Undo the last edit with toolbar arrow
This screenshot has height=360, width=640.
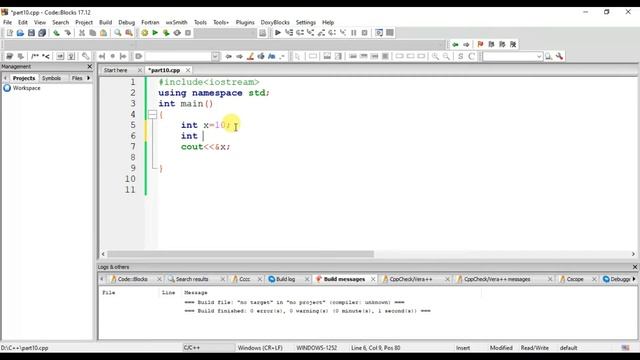coord(56,33)
